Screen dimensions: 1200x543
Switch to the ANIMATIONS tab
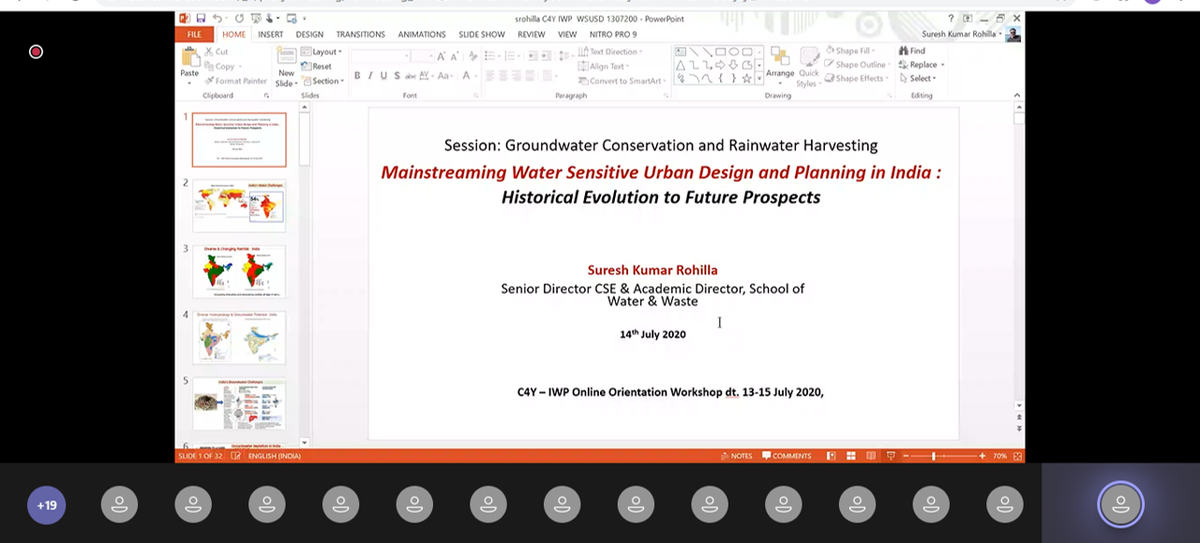click(421, 34)
